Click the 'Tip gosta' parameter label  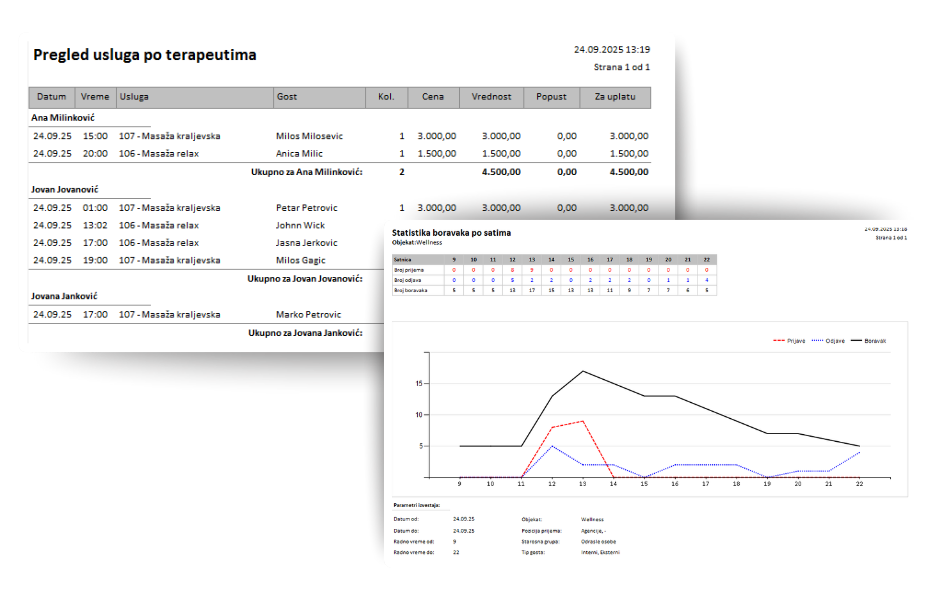534,552
